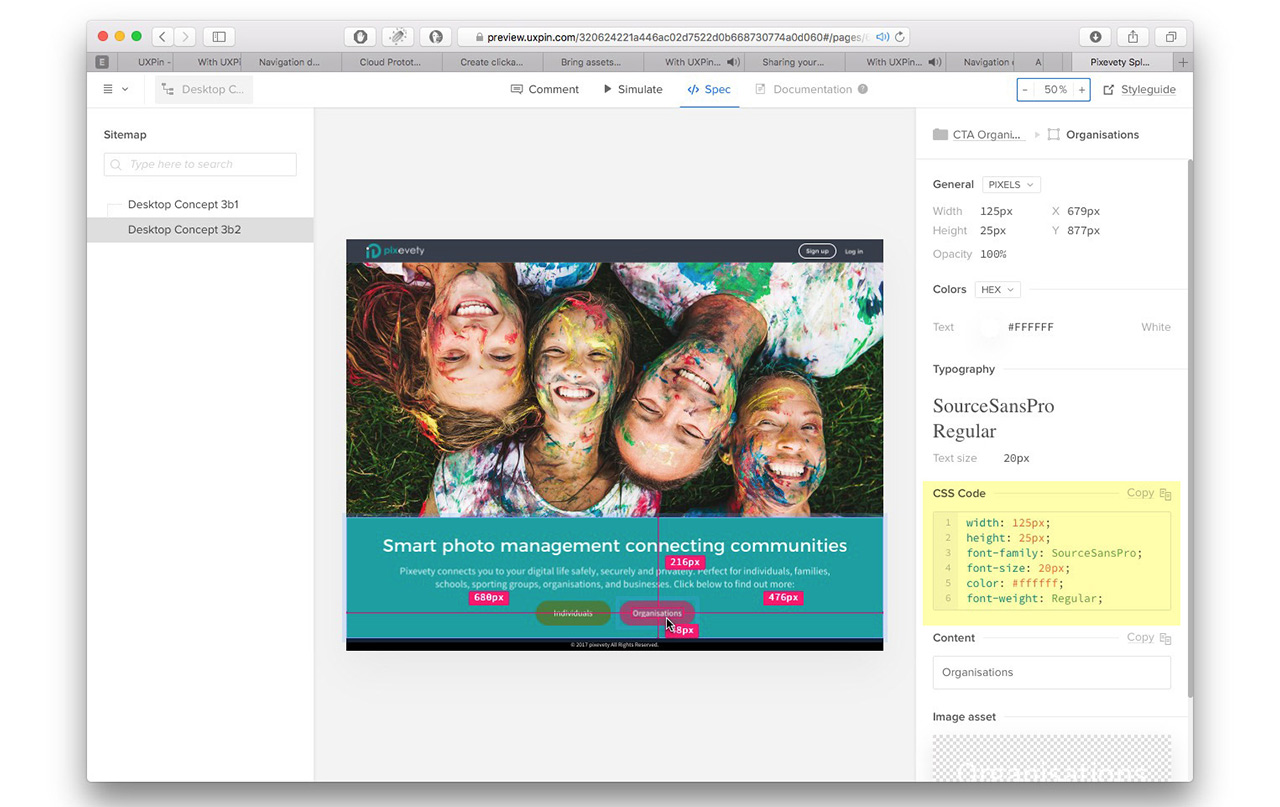Switch to the Navigation d... browser tab
The width and height of the screenshot is (1280, 807).
289,62
